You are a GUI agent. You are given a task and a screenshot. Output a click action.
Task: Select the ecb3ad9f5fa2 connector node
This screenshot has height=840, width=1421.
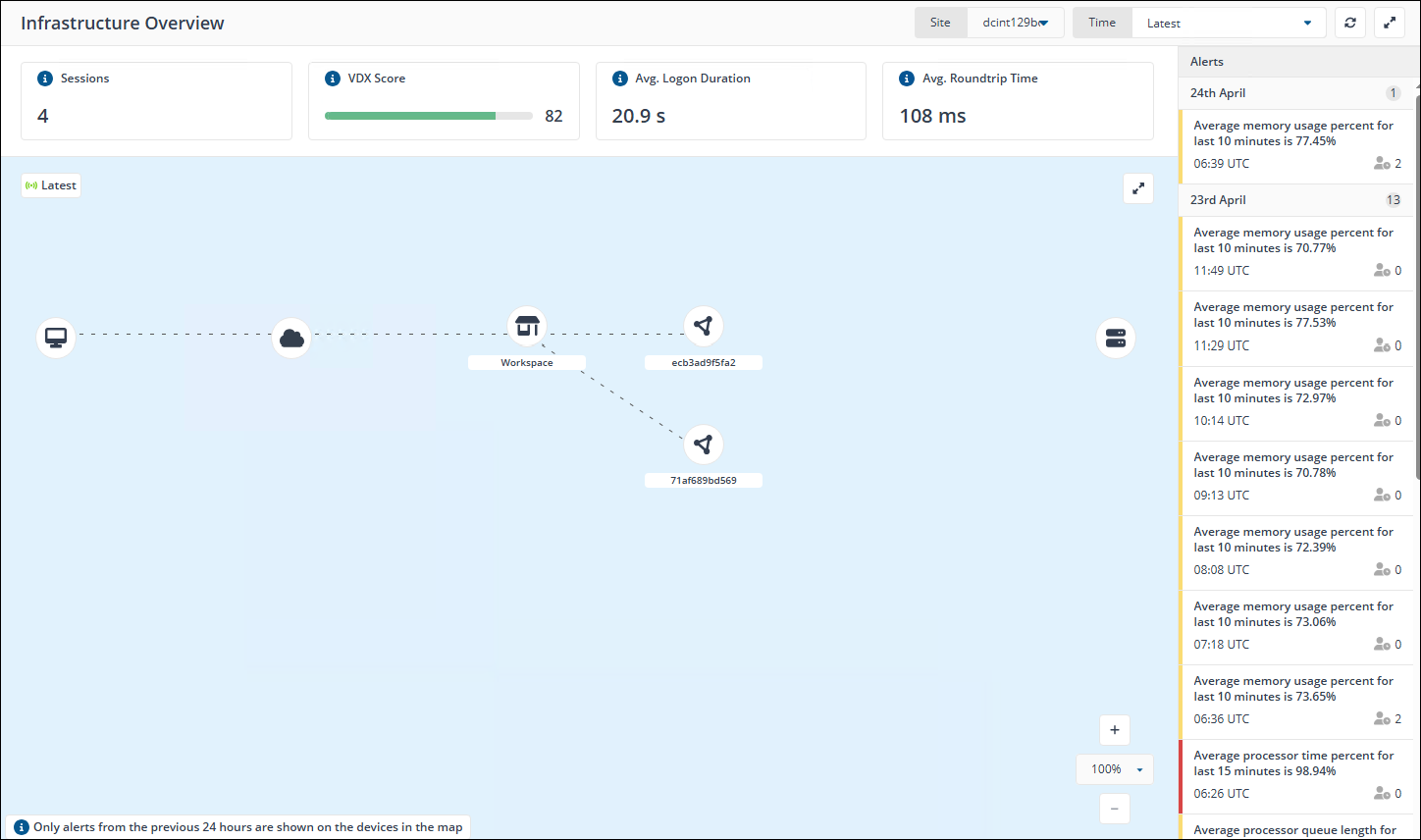[x=703, y=326]
